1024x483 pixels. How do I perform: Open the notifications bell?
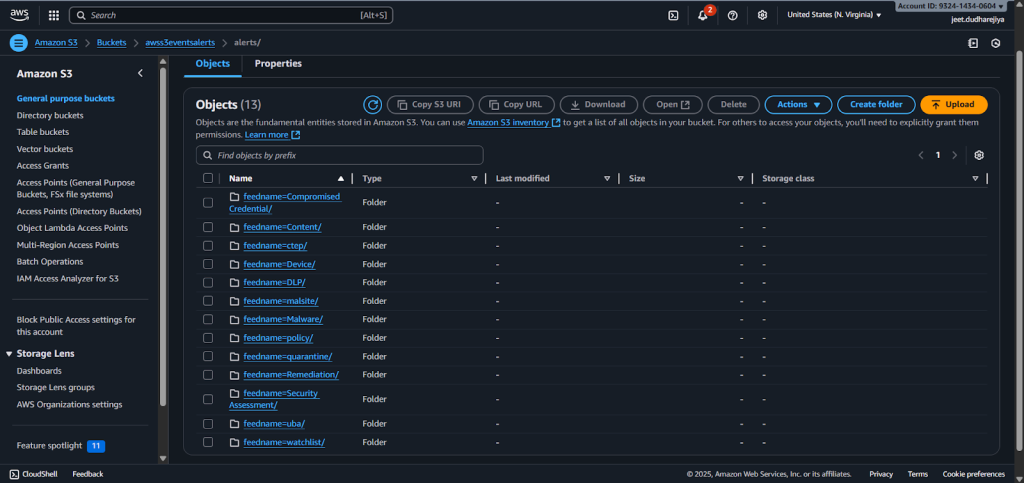703,16
